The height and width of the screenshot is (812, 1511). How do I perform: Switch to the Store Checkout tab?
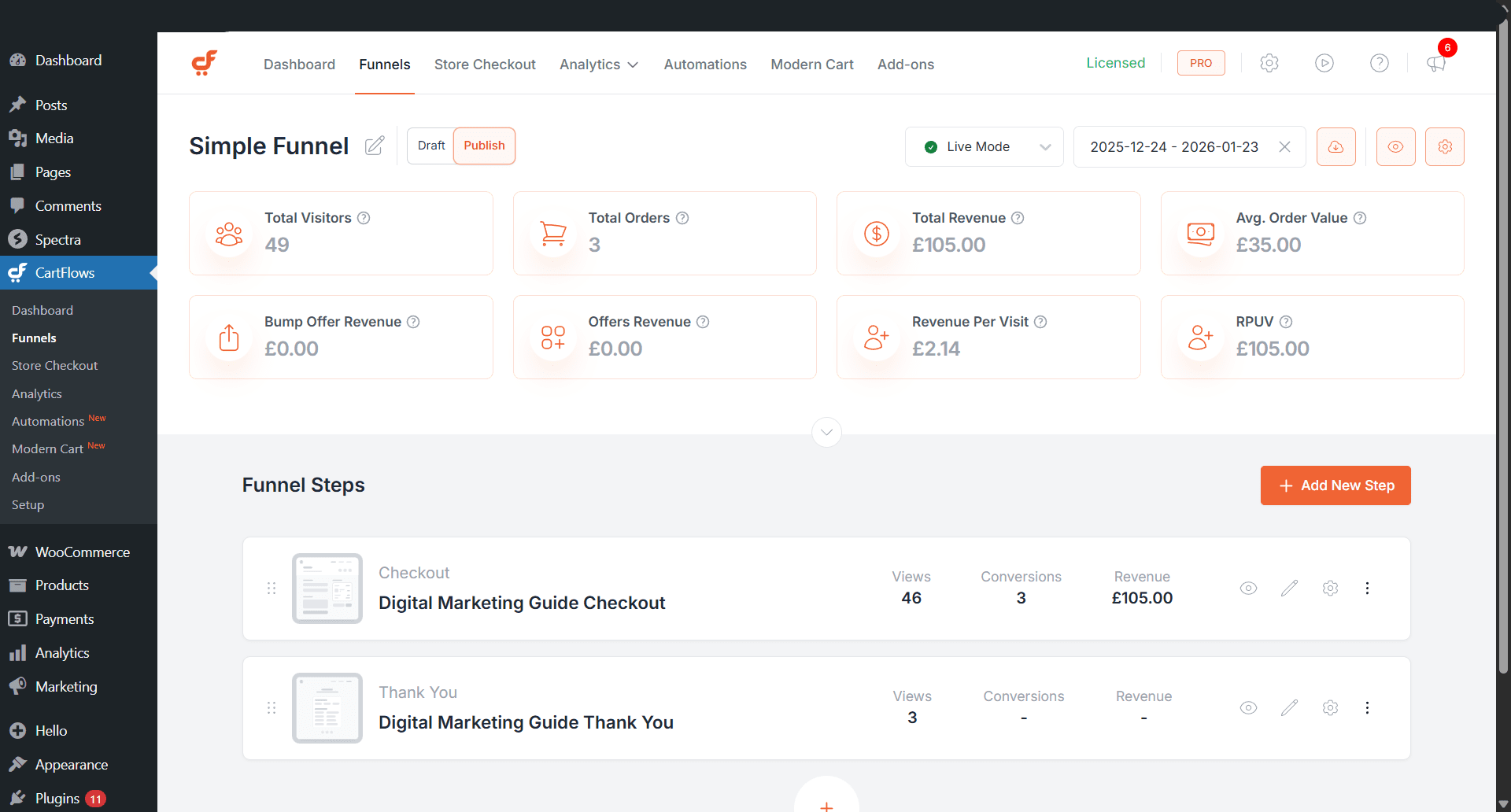tap(485, 65)
